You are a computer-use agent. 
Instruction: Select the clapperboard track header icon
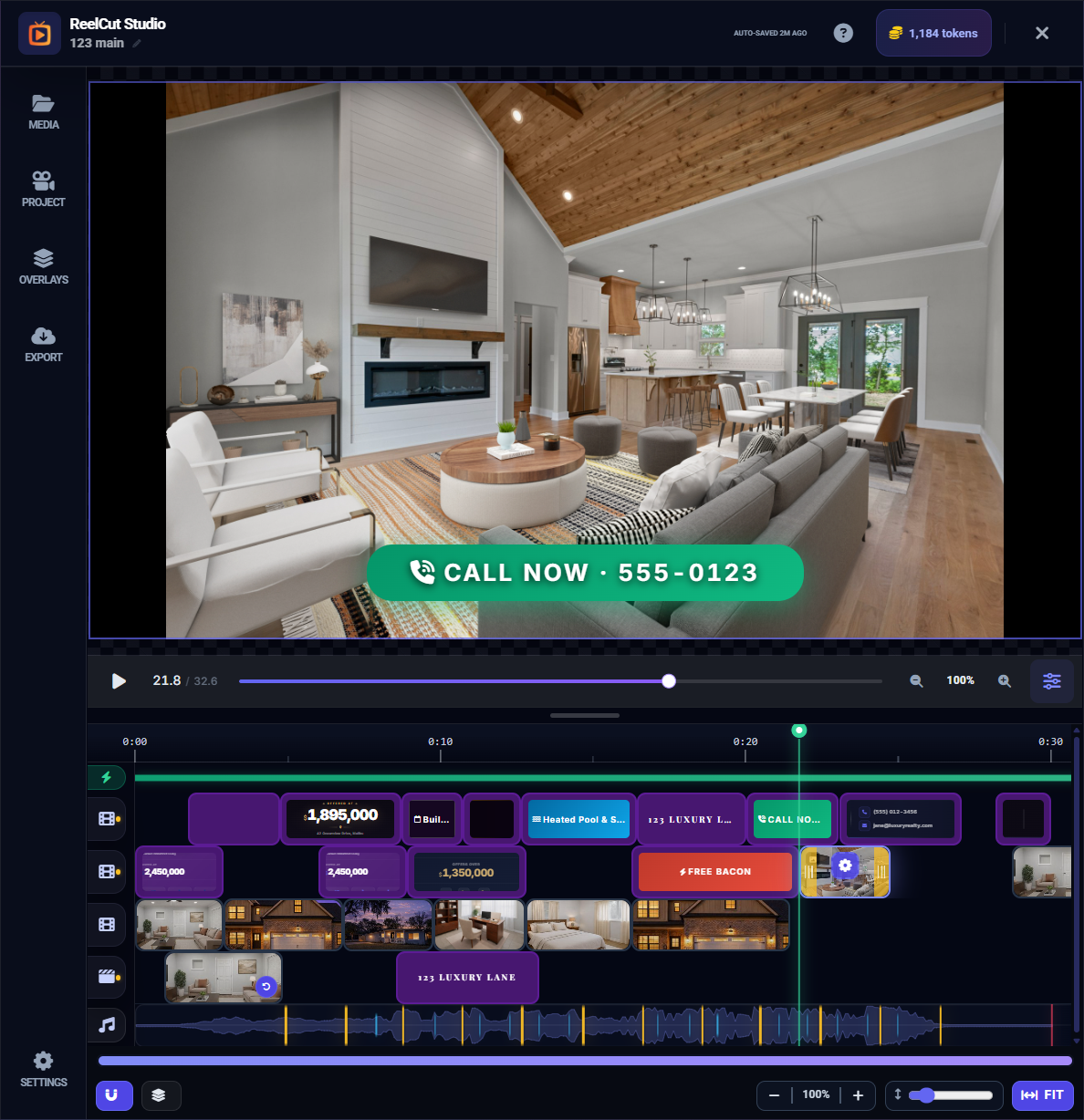pyautogui.click(x=107, y=977)
